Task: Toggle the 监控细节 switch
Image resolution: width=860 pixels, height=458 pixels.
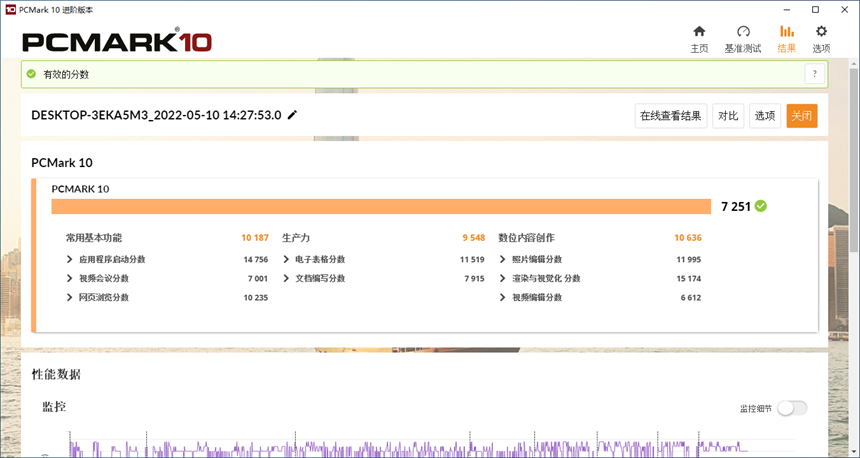Action: click(793, 408)
